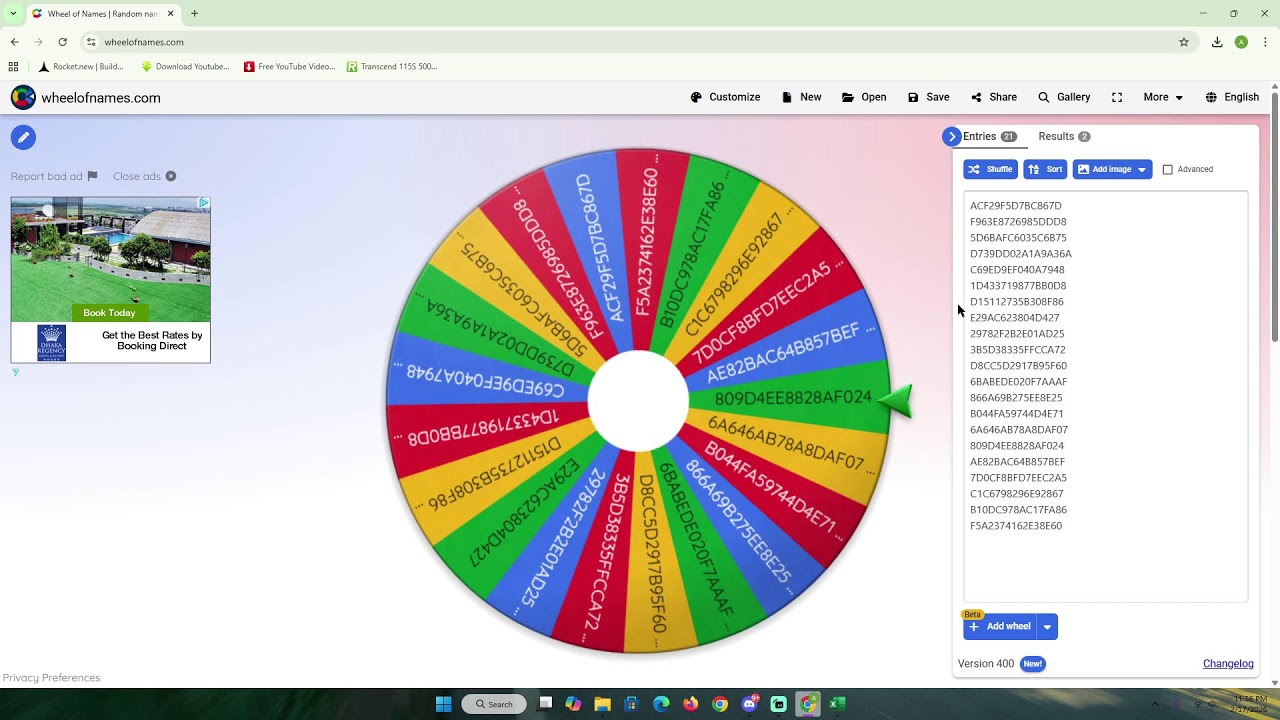Click entry text 29782F2B2E01AD25 in the list
1280x720 pixels.
[x=1017, y=334]
